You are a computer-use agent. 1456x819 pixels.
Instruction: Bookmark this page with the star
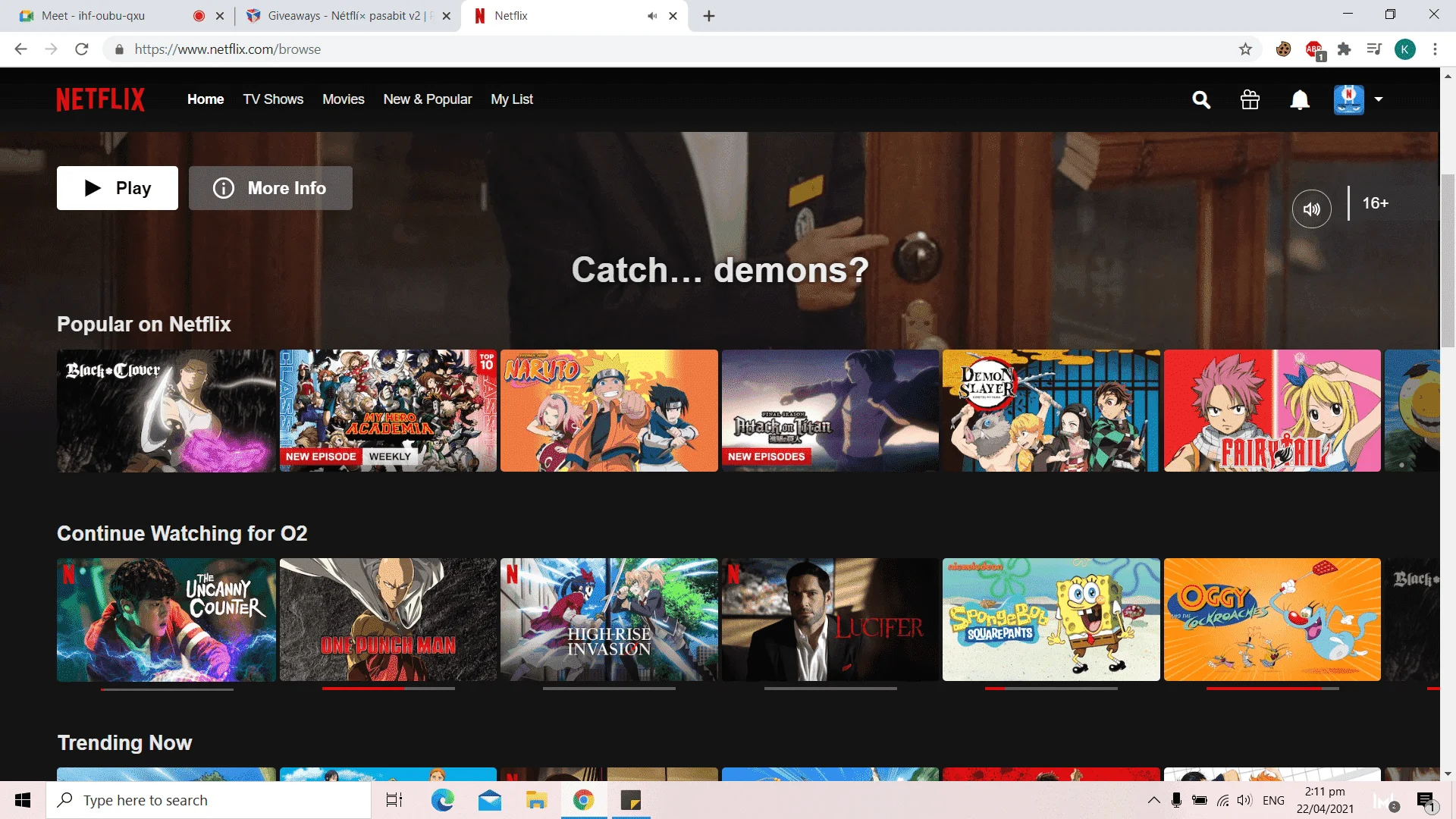(1245, 49)
